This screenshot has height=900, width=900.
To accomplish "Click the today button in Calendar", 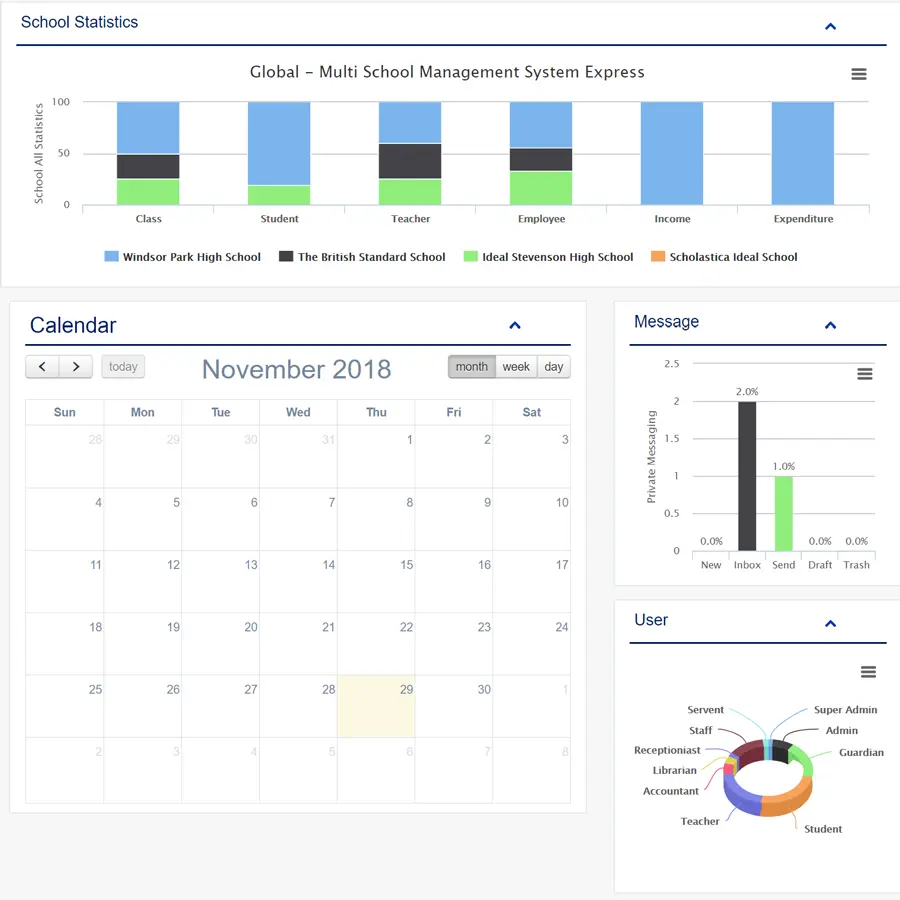I will click(123, 367).
